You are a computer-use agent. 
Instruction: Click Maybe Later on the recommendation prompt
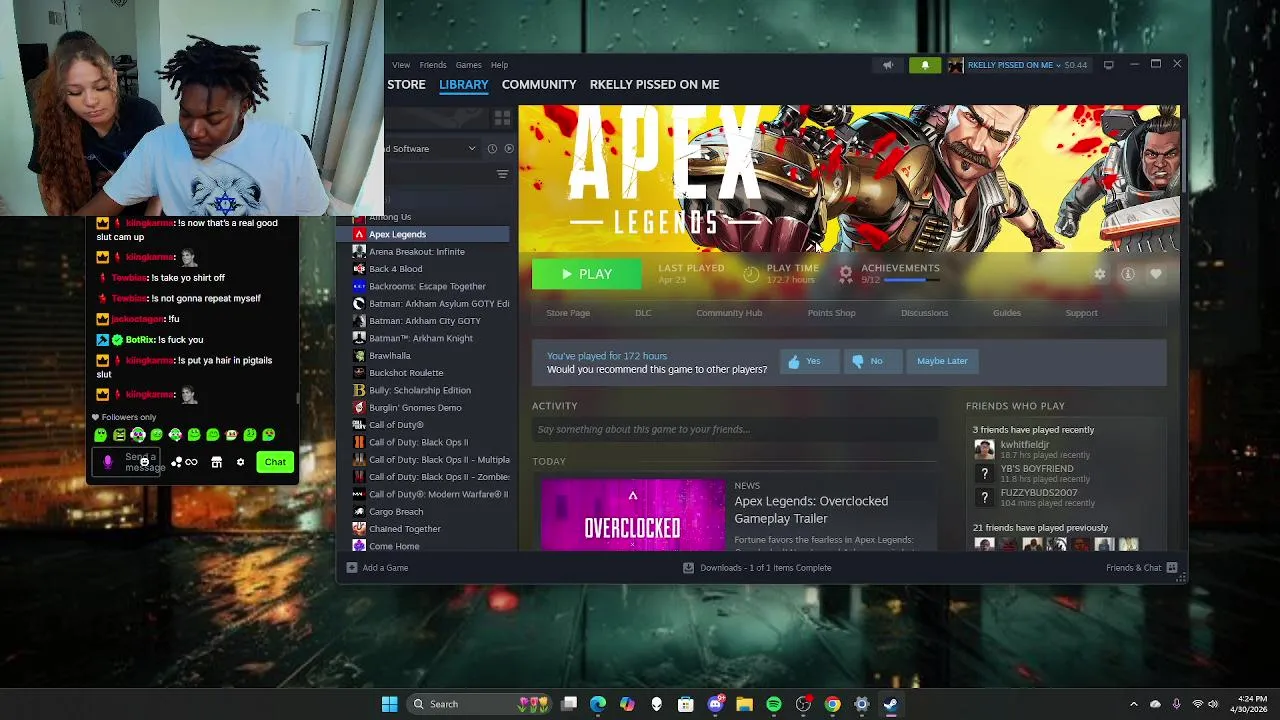pos(942,361)
